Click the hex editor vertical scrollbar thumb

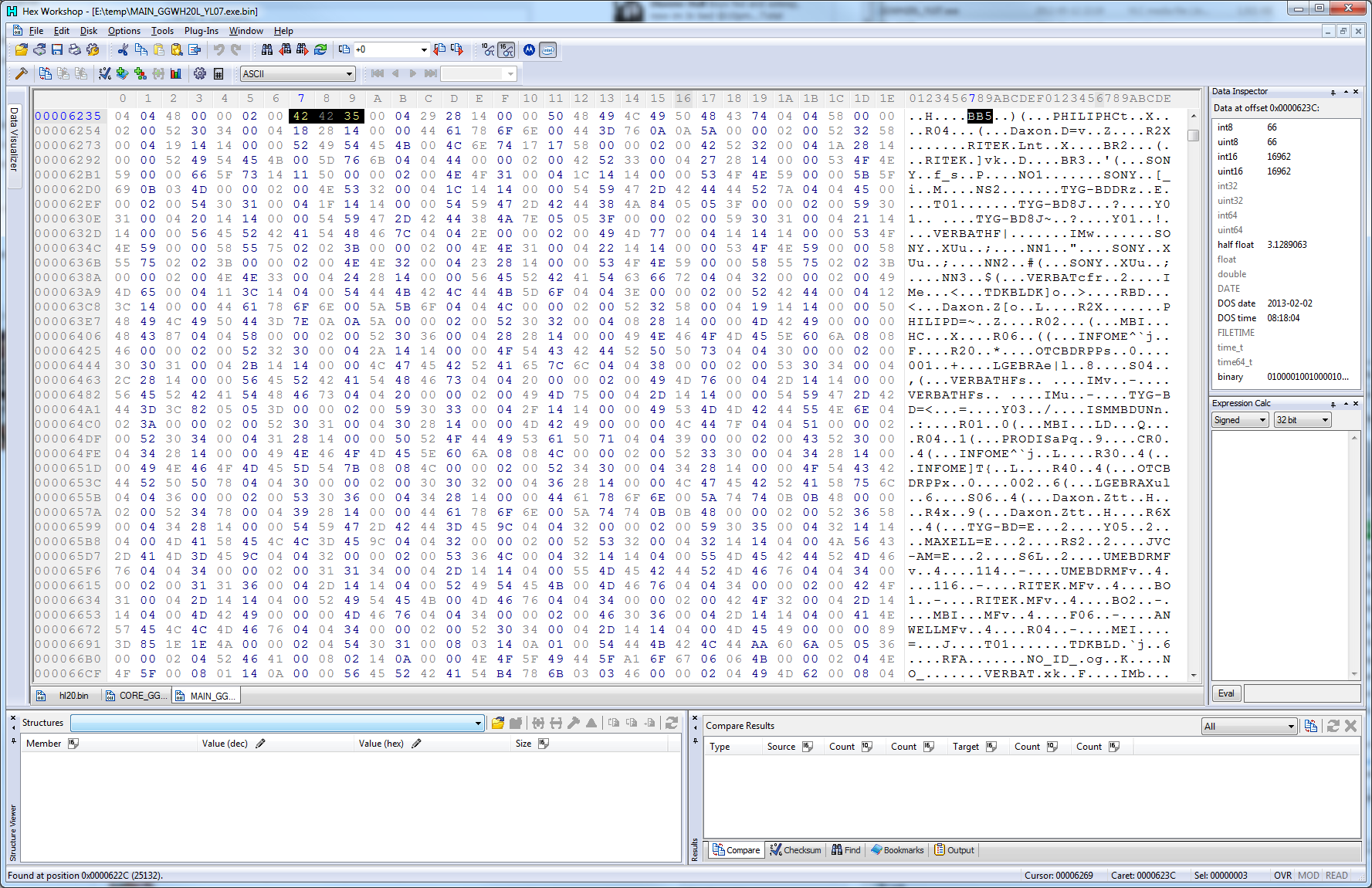point(1193,135)
